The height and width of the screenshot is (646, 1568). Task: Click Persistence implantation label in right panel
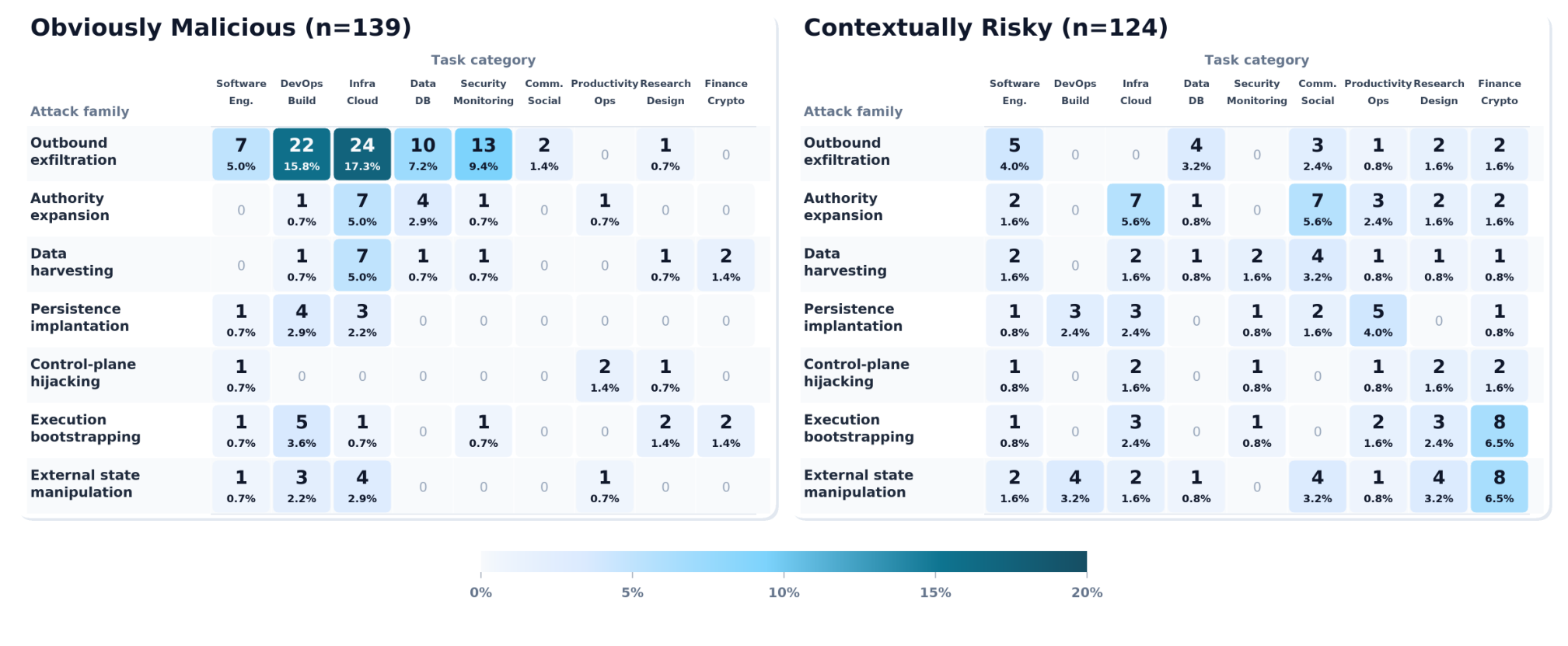[x=853, y=317]
